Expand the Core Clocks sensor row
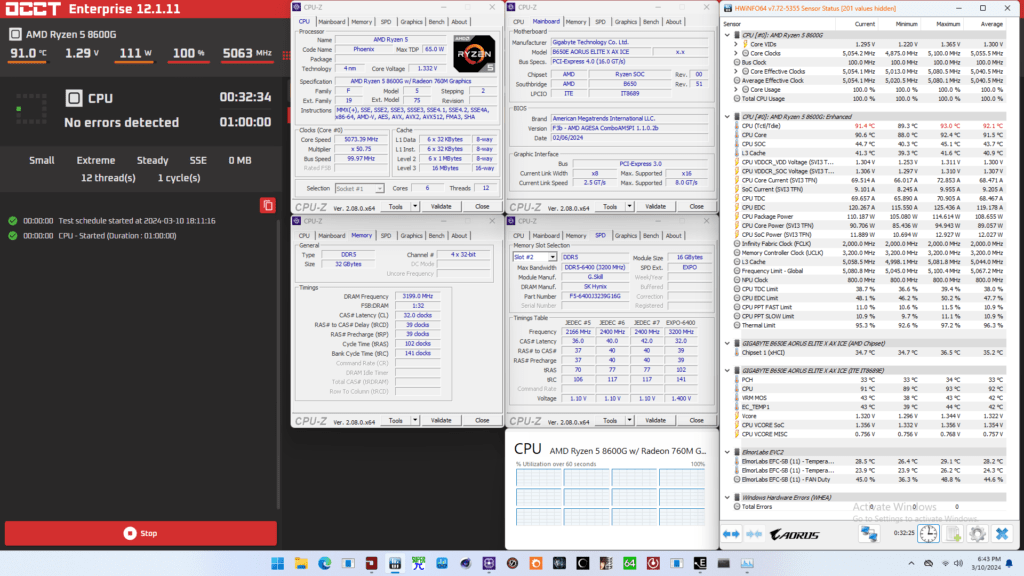Image resolution: width=1024 pixels, height=576 pixels. coord(737,54)
